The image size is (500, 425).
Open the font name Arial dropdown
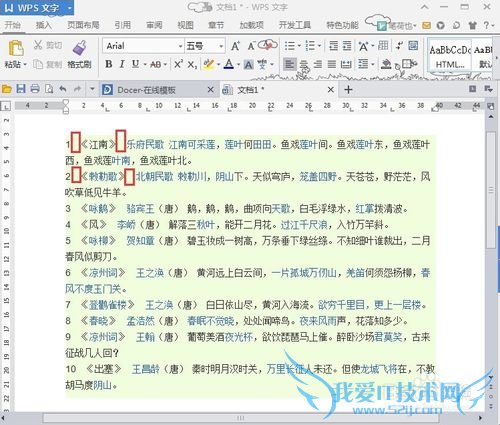[x=180, y=46]
